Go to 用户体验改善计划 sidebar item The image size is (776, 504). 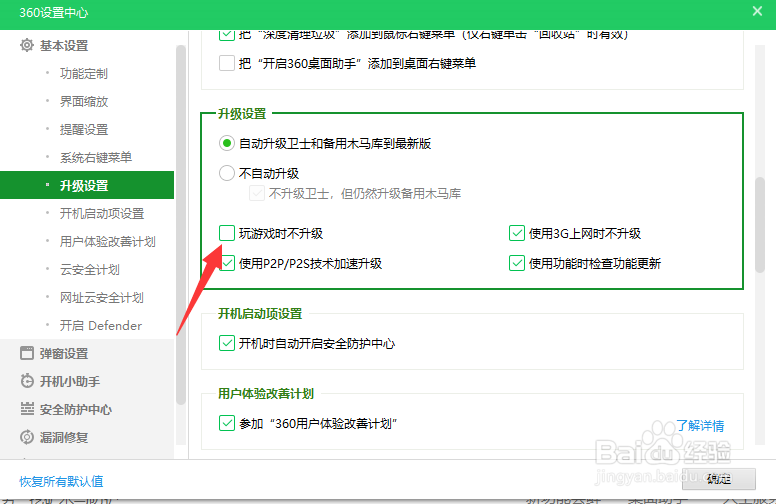(x=107, y=242)
